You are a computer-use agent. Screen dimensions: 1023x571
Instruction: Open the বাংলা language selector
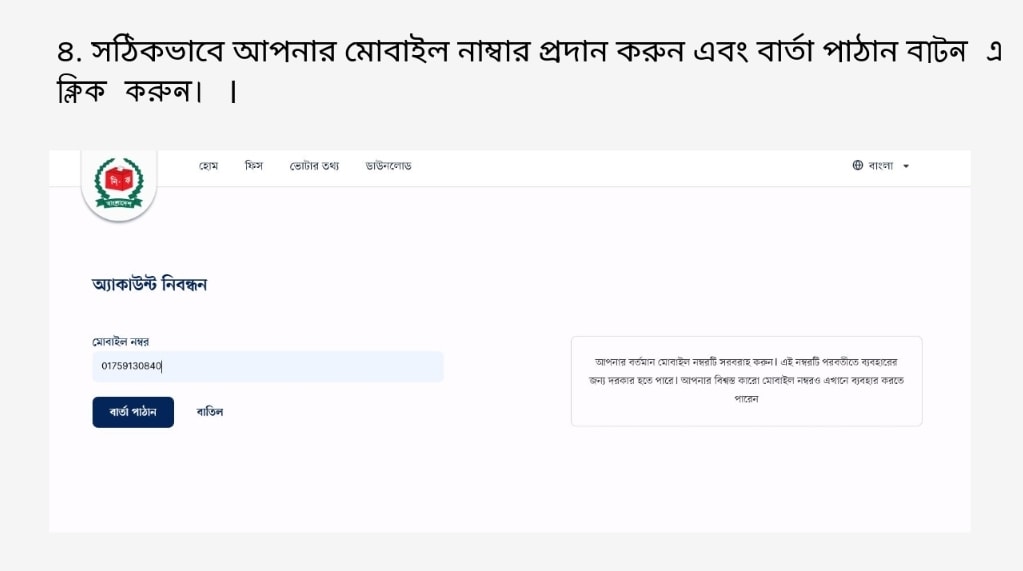click(x=880, y=165)
